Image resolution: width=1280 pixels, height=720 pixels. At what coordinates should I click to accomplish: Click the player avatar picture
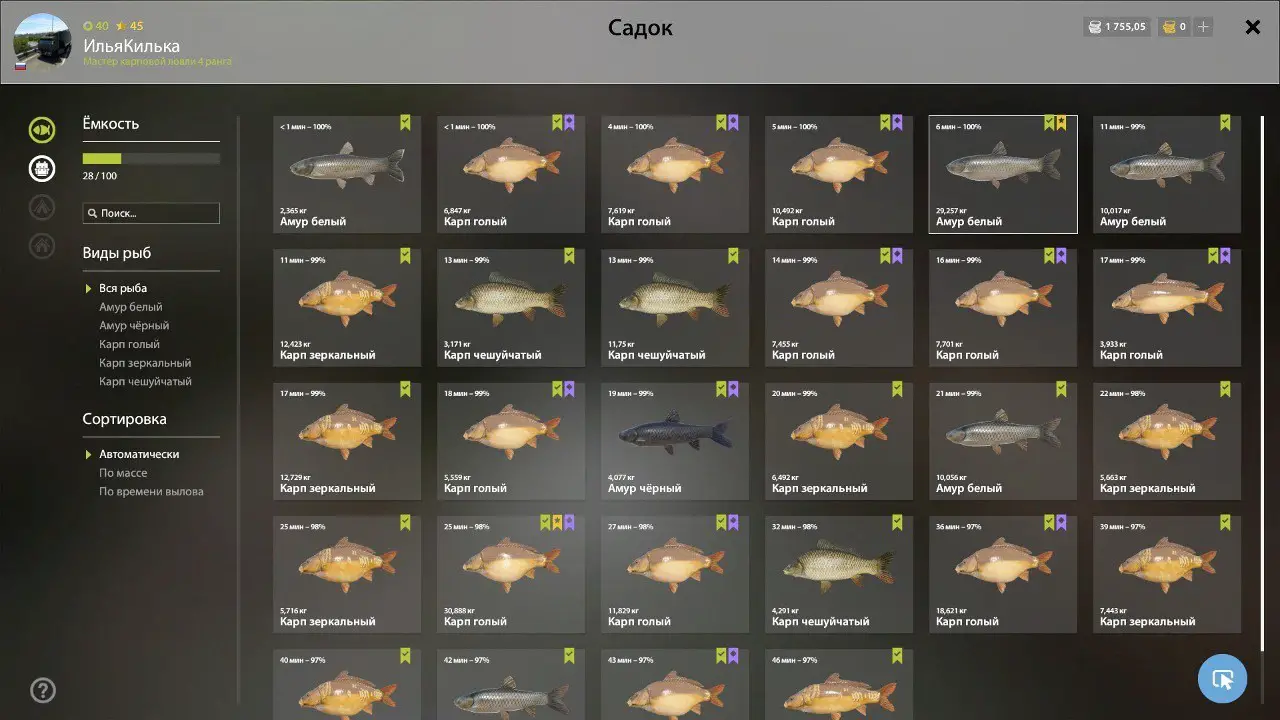click(x=42, y=42)
